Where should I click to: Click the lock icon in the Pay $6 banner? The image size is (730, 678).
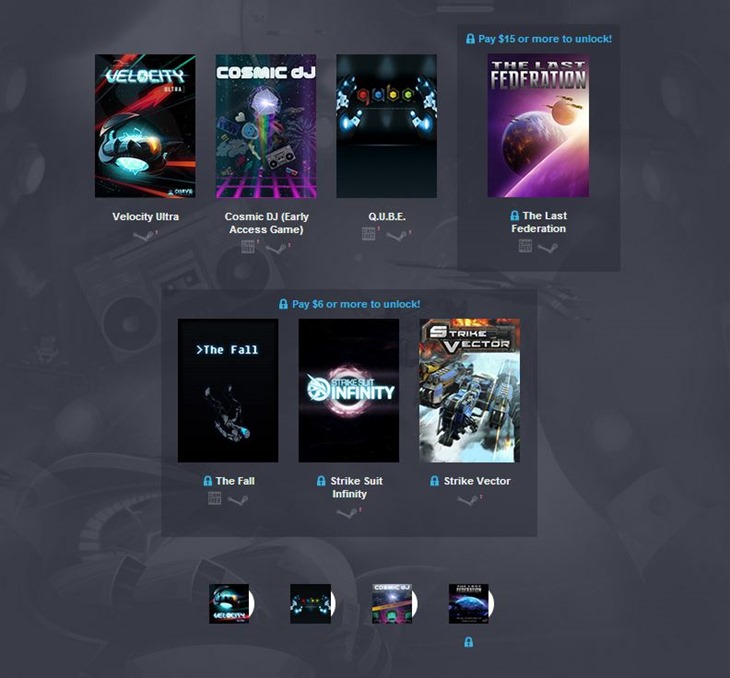(x=283, y=304)
